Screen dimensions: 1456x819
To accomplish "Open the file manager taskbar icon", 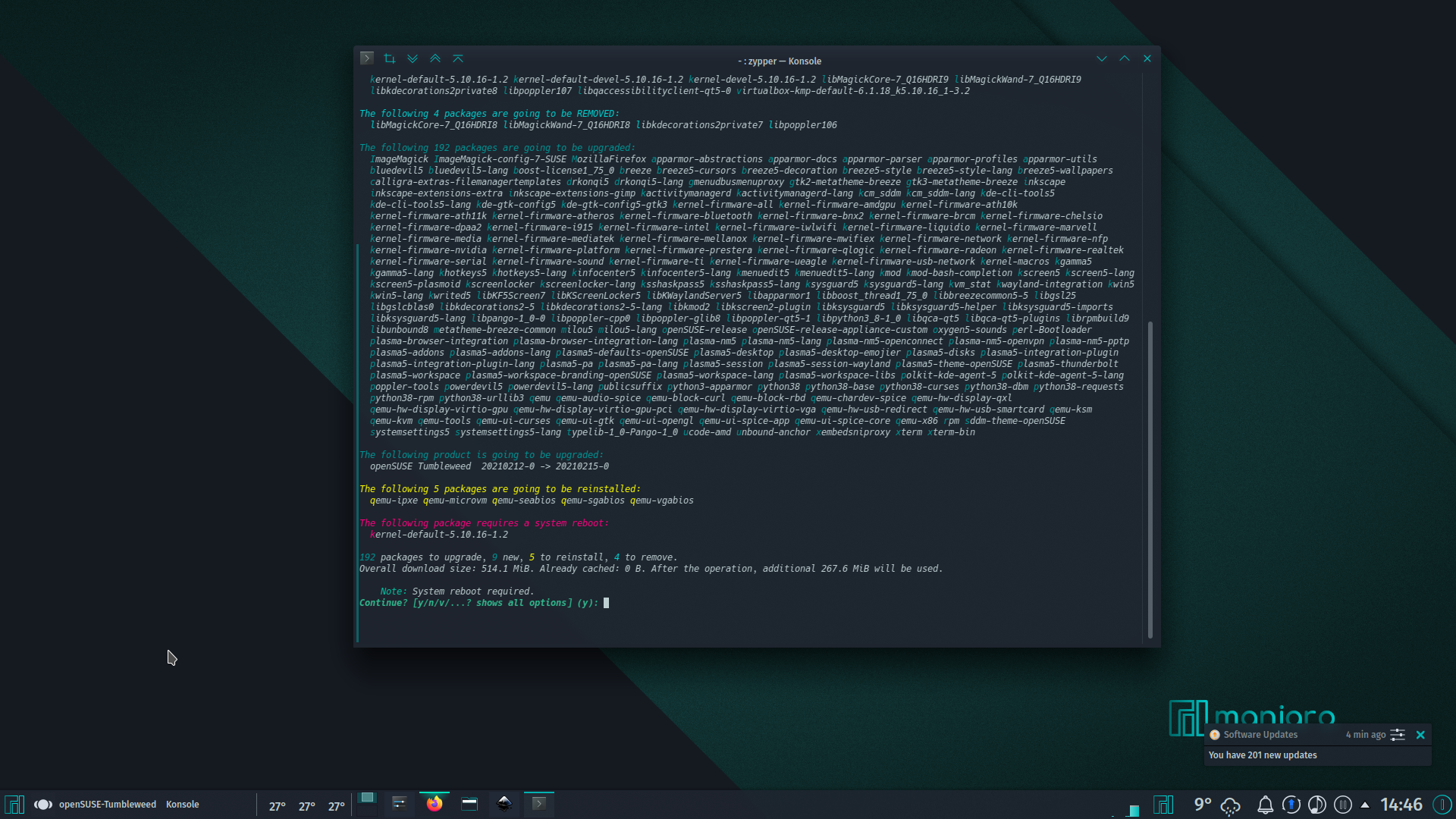I will pyautogui.click(x=469, y=804).
